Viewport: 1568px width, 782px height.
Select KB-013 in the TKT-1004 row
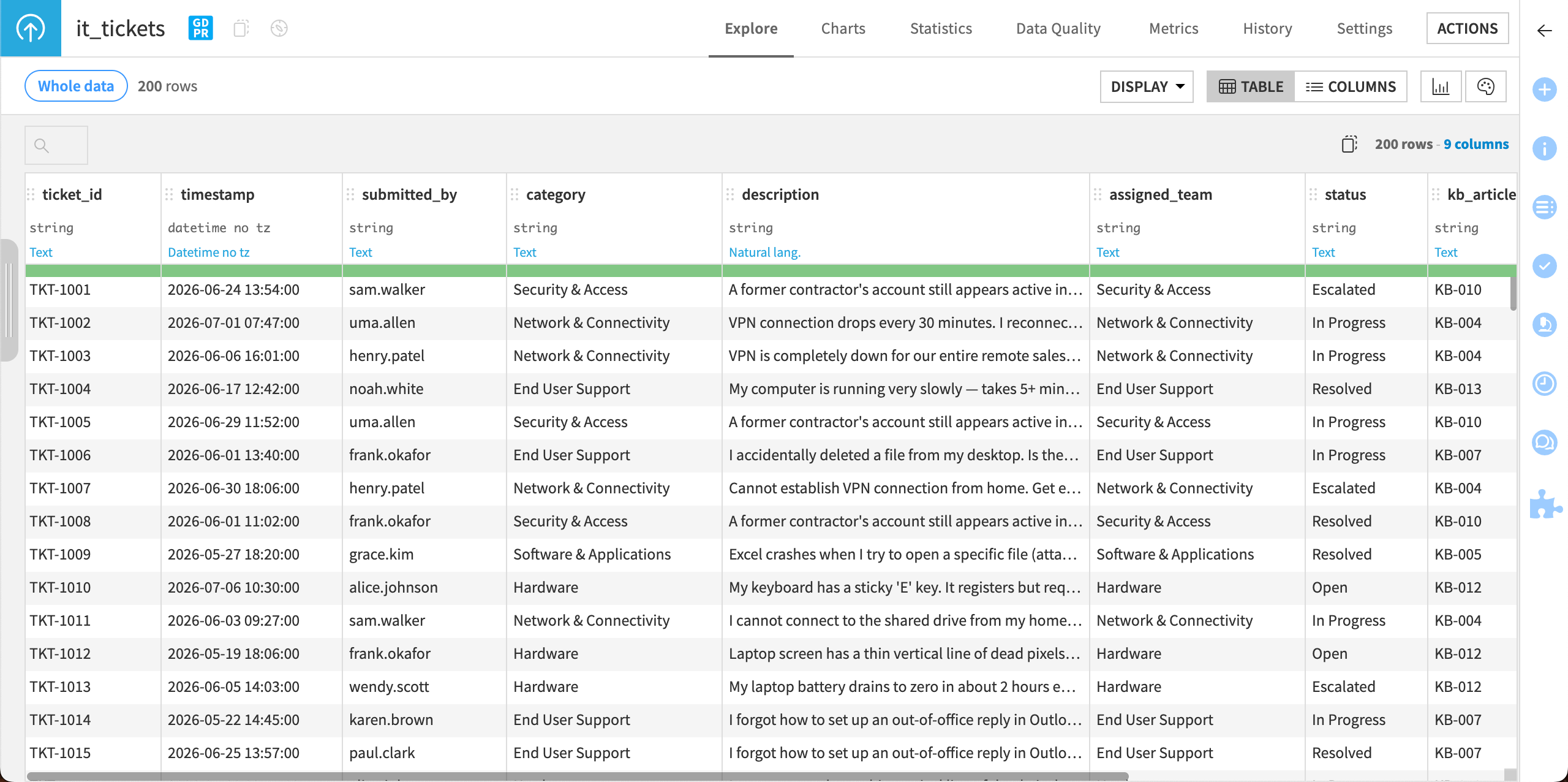(x=1472, y=389)
